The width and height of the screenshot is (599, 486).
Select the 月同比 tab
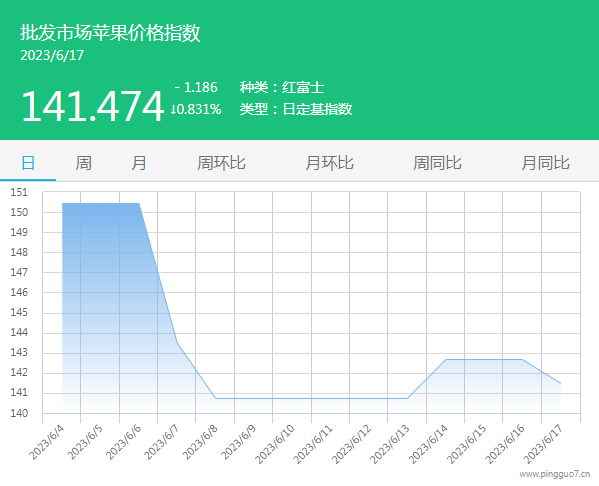(x=546, y=163)
